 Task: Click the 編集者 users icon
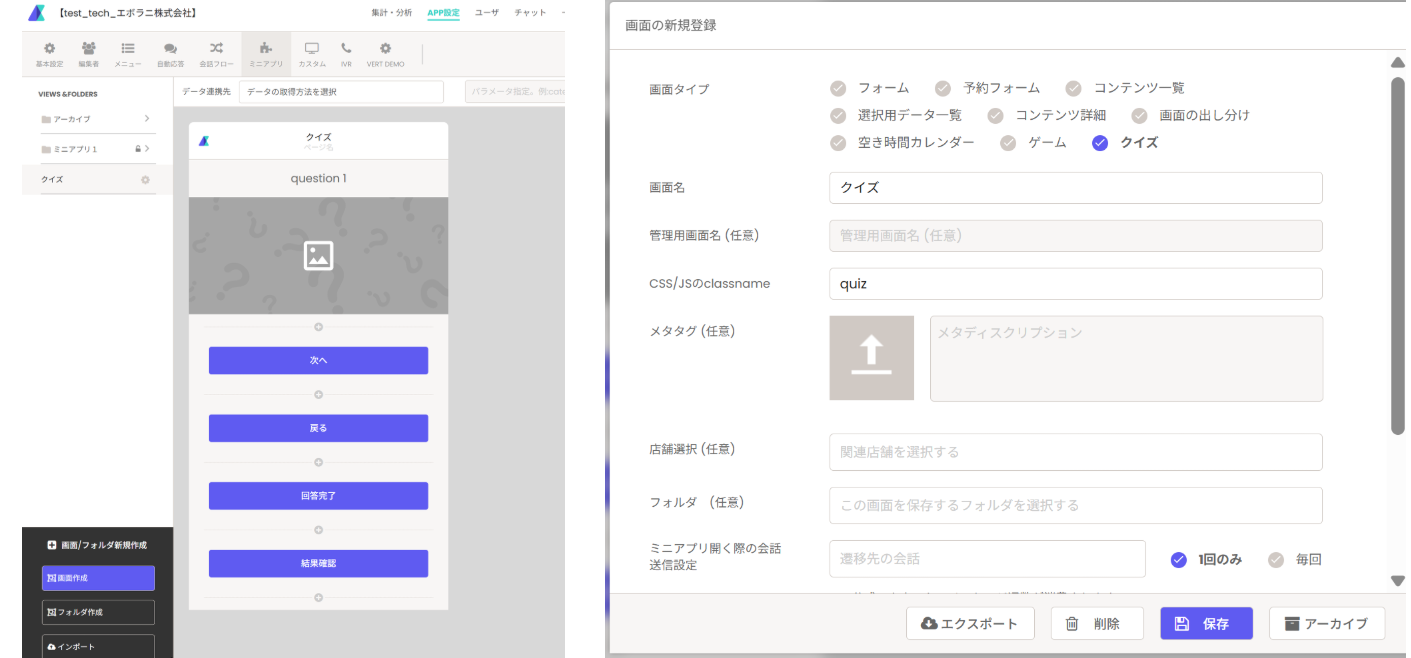89,48
